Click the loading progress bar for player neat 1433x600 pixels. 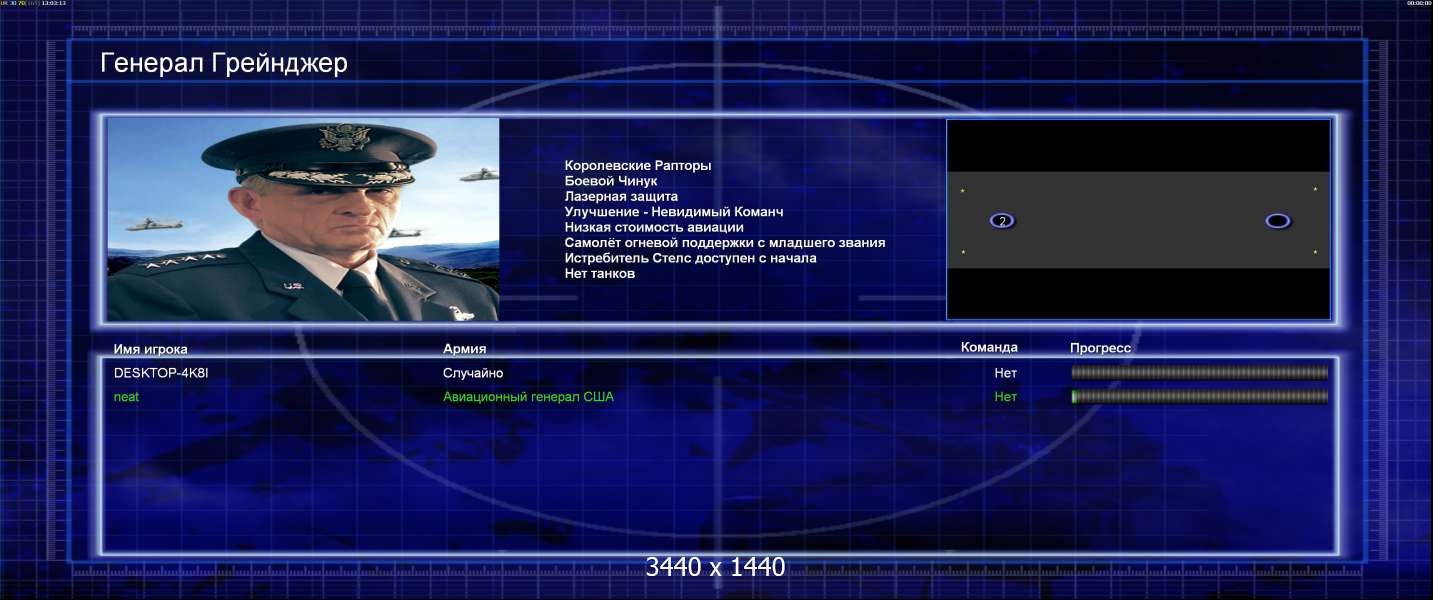coord(1200,397)
